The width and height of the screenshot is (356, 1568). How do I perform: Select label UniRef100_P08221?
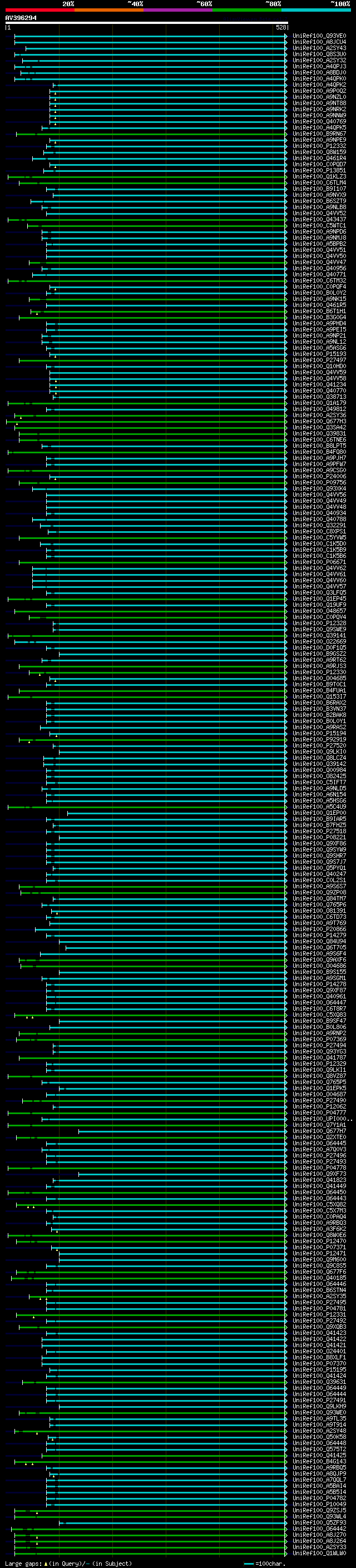[319, 837]
